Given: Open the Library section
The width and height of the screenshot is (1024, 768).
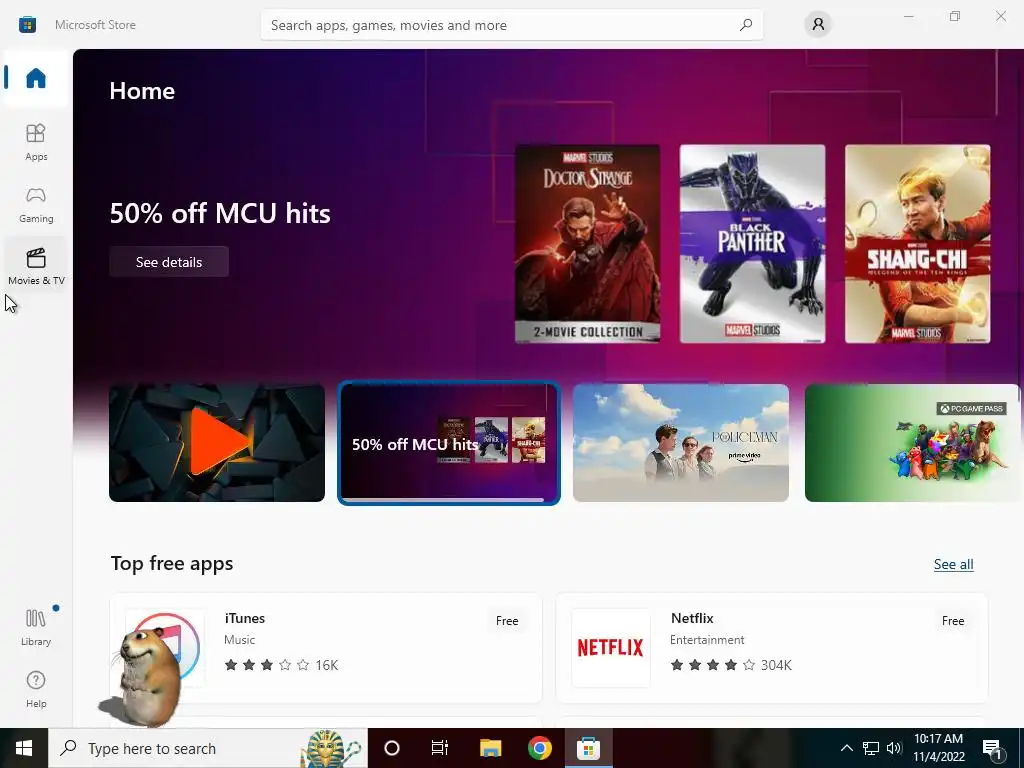Looking at the screenshot, I should (36, 627).
